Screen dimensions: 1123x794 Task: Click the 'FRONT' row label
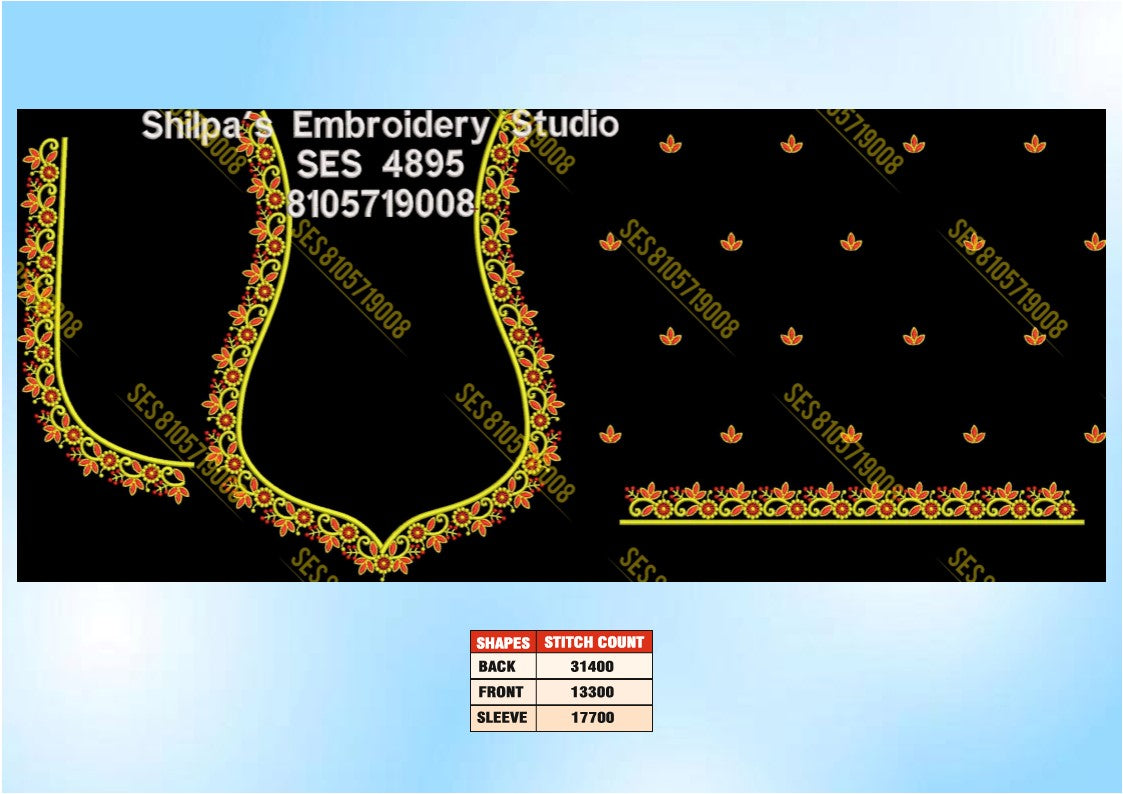[503, 692]
